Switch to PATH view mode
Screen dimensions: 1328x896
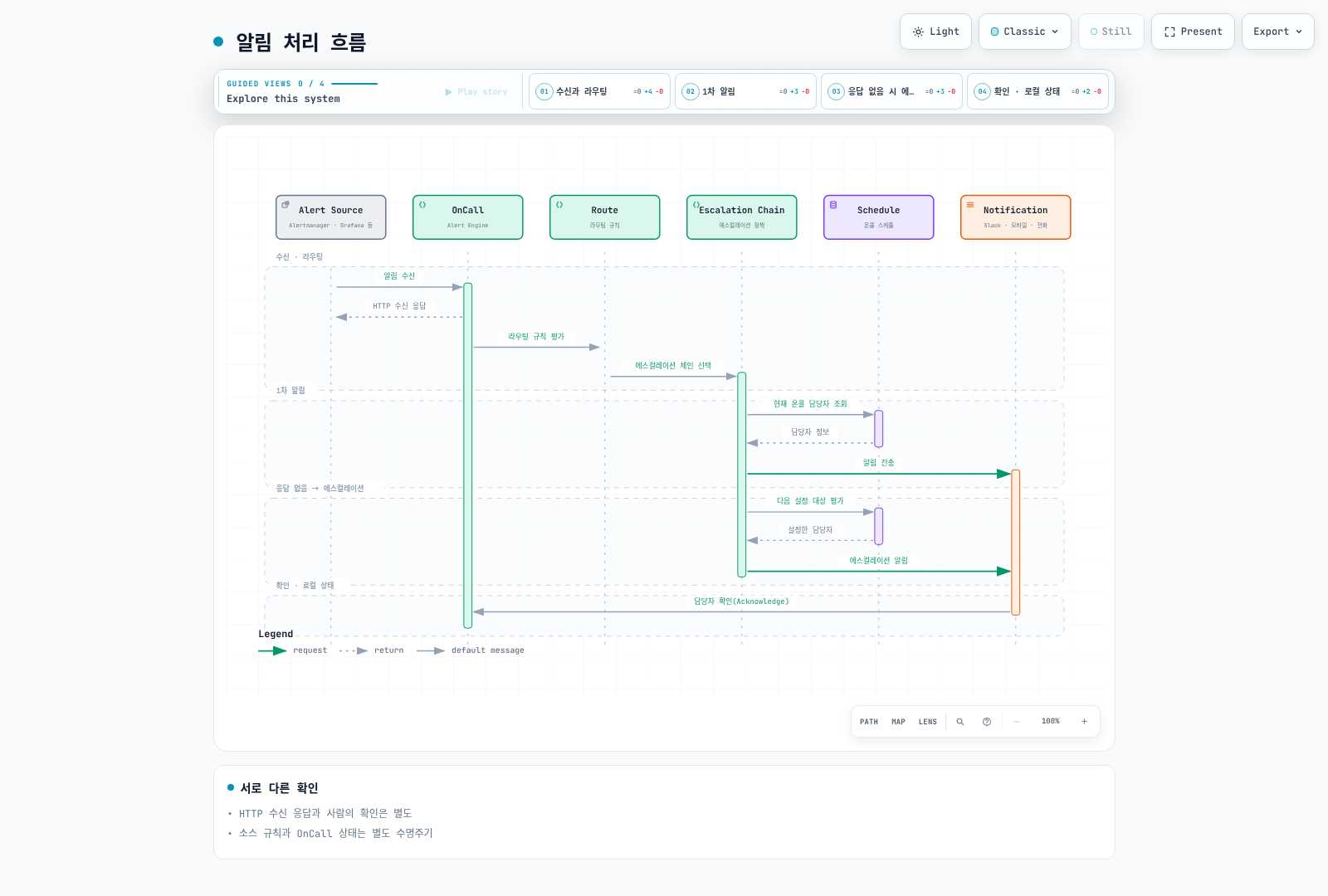point(869,722)
